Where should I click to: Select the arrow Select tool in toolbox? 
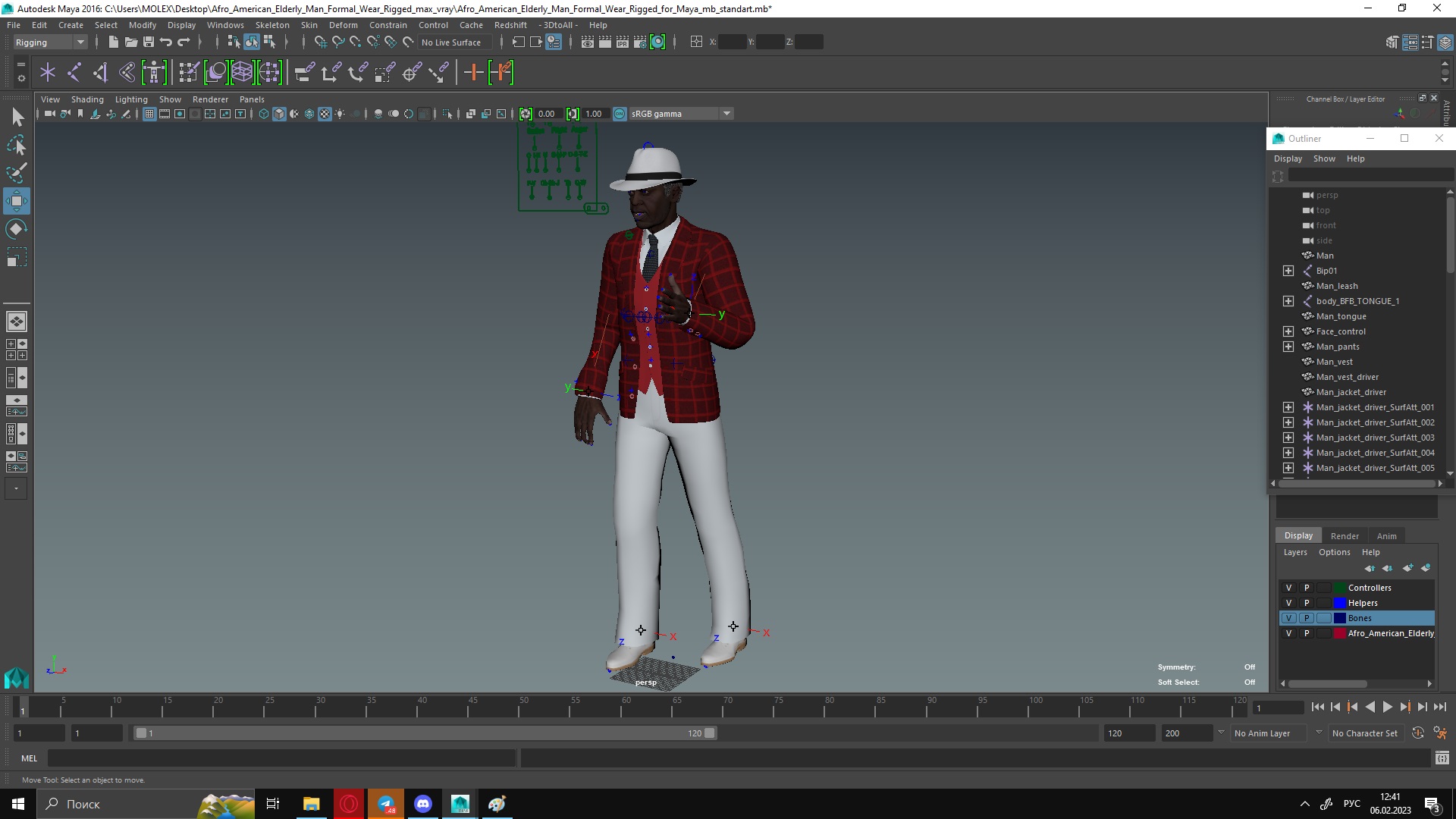(17, 117)
